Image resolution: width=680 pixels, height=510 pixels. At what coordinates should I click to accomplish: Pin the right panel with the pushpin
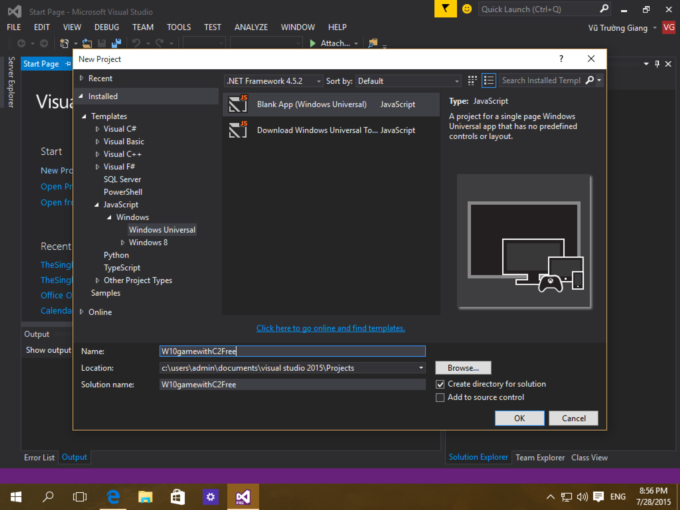click(657, 64)
